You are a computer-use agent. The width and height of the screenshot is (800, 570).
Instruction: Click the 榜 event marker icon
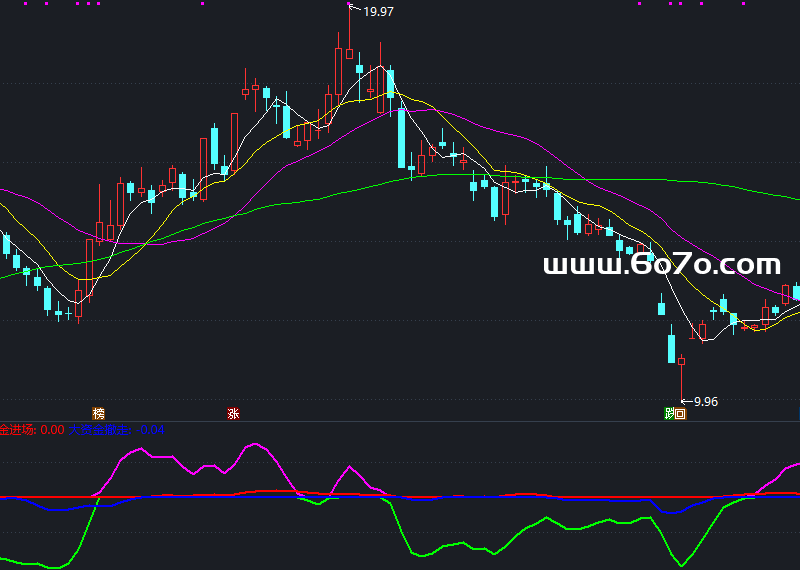coord(98,413)
